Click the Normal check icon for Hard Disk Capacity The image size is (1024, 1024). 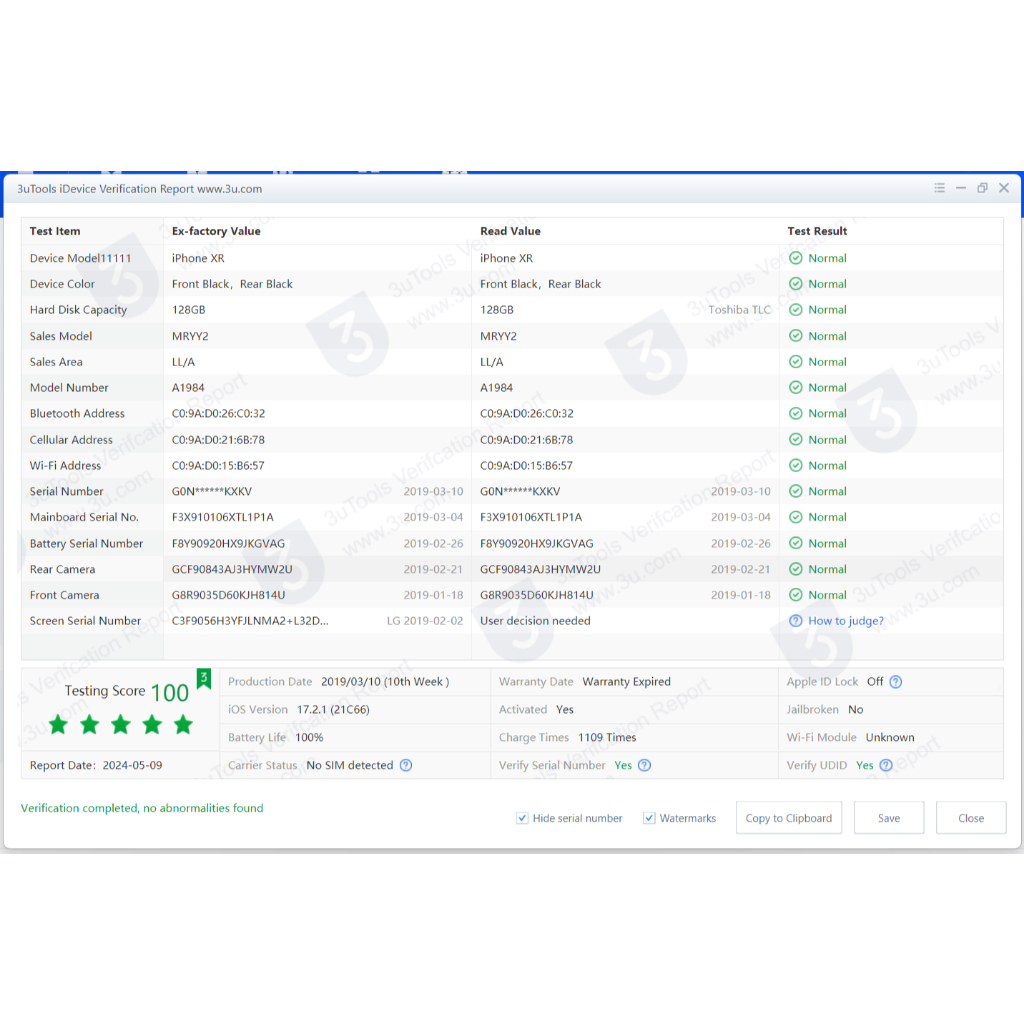tap(795, 310)
